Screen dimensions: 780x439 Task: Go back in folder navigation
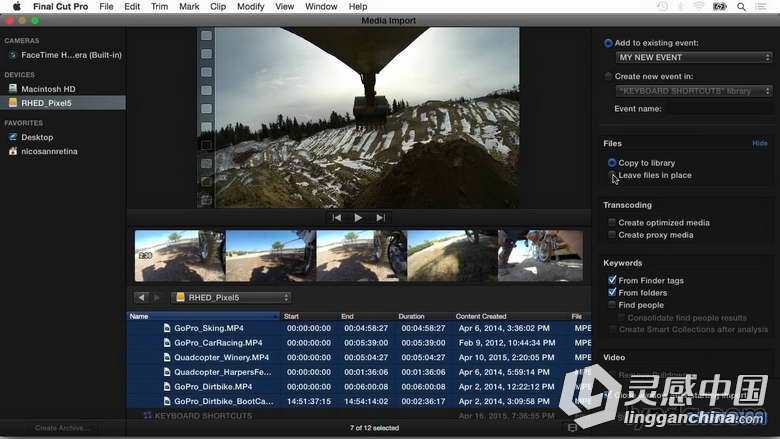[x=141, y=297]
